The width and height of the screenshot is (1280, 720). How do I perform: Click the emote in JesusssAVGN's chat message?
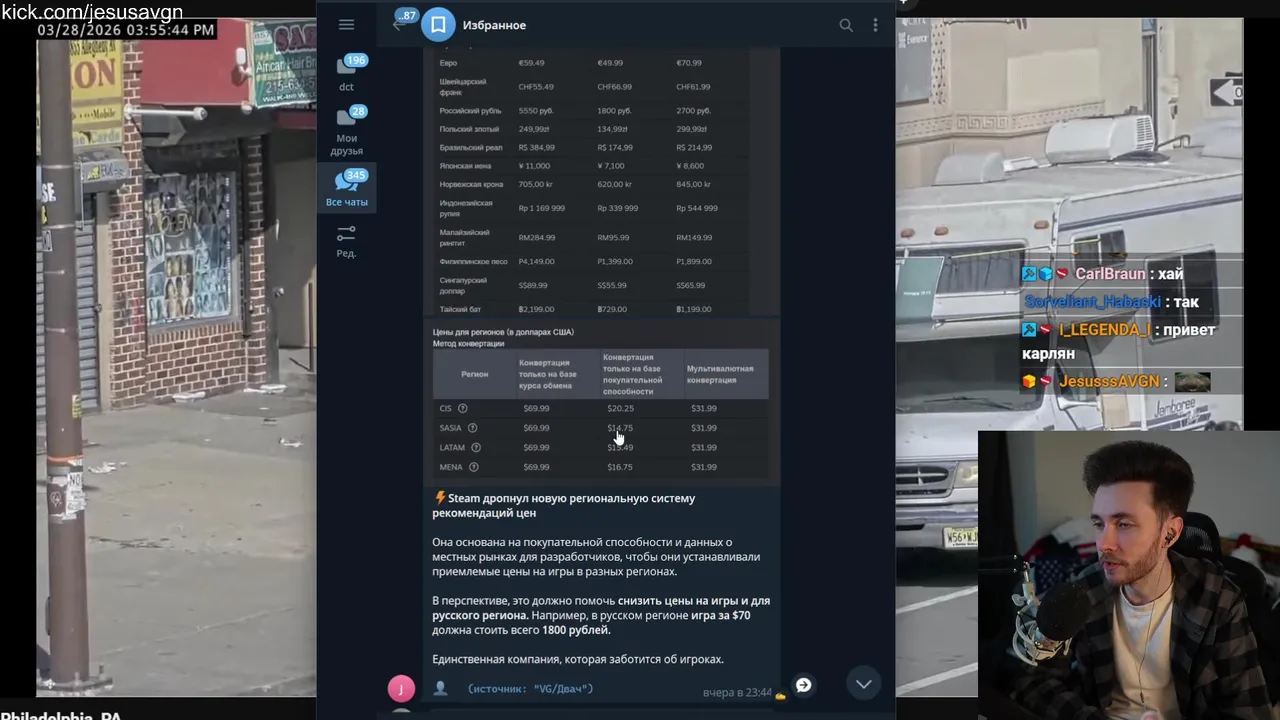point(1192,381)
